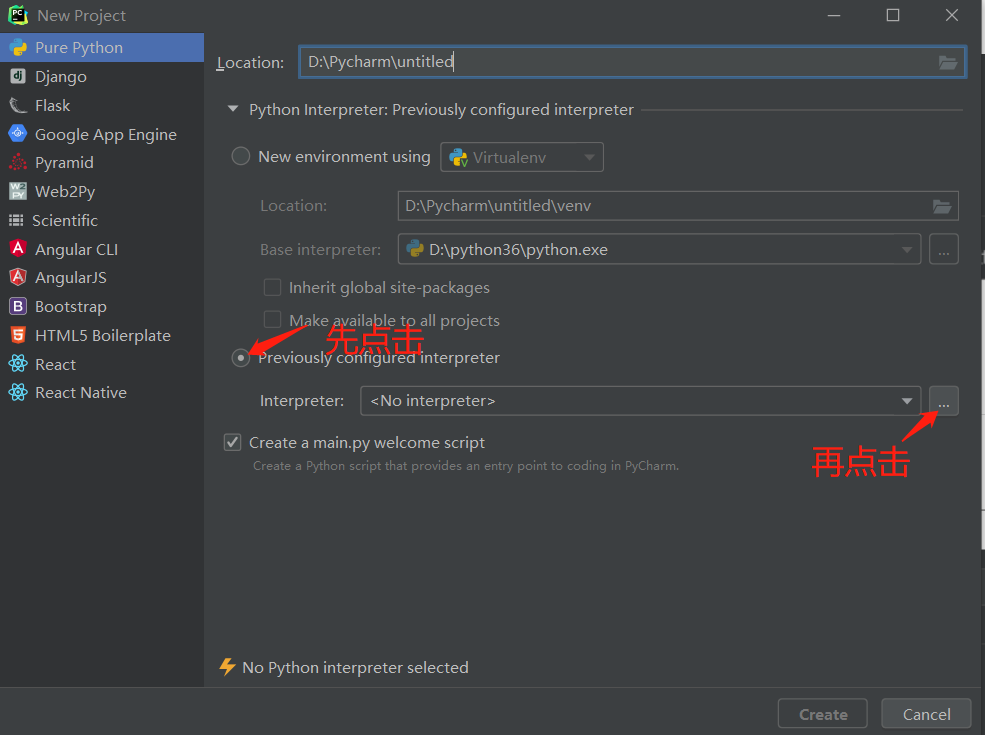Click the Create button

[823, 714]
